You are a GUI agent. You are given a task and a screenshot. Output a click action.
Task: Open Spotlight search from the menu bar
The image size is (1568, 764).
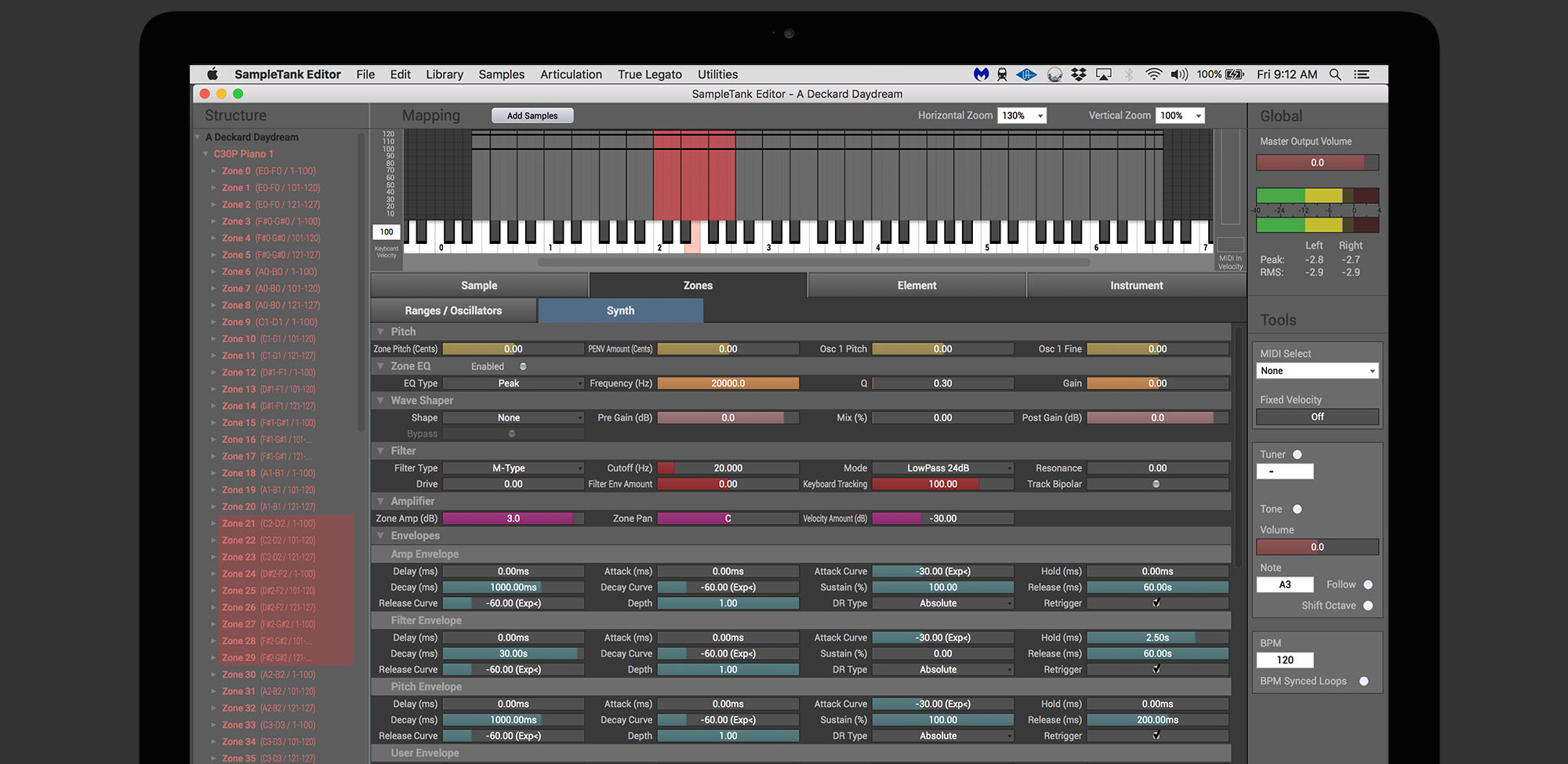click(x=1334, y=74)
